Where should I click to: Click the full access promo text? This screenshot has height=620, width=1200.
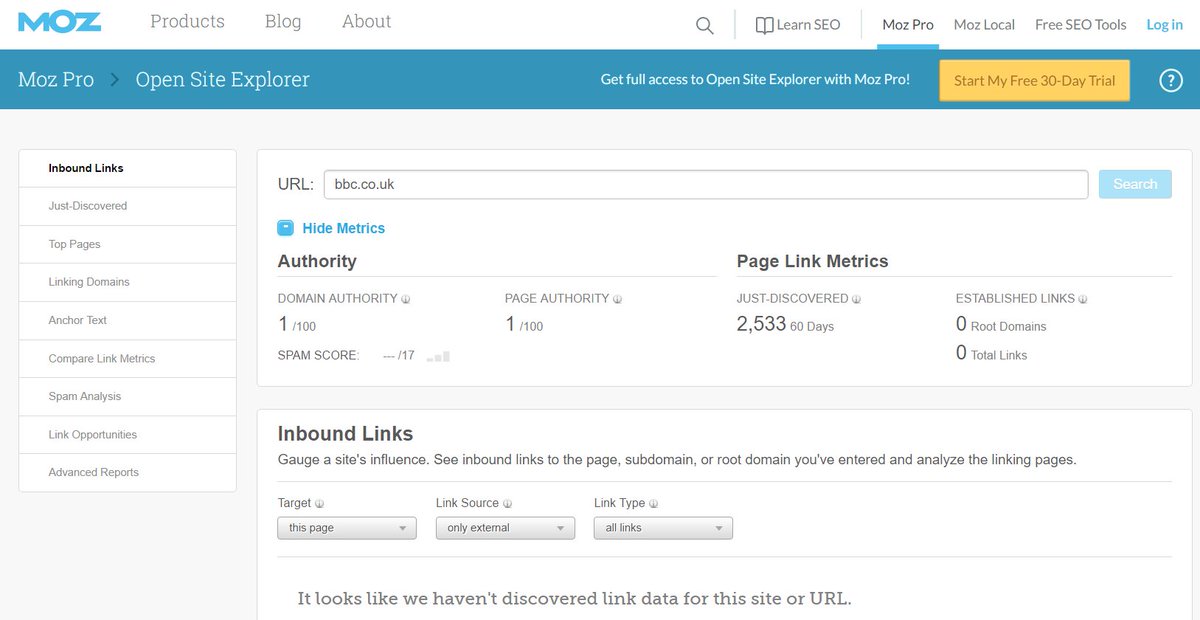[755, 80]
